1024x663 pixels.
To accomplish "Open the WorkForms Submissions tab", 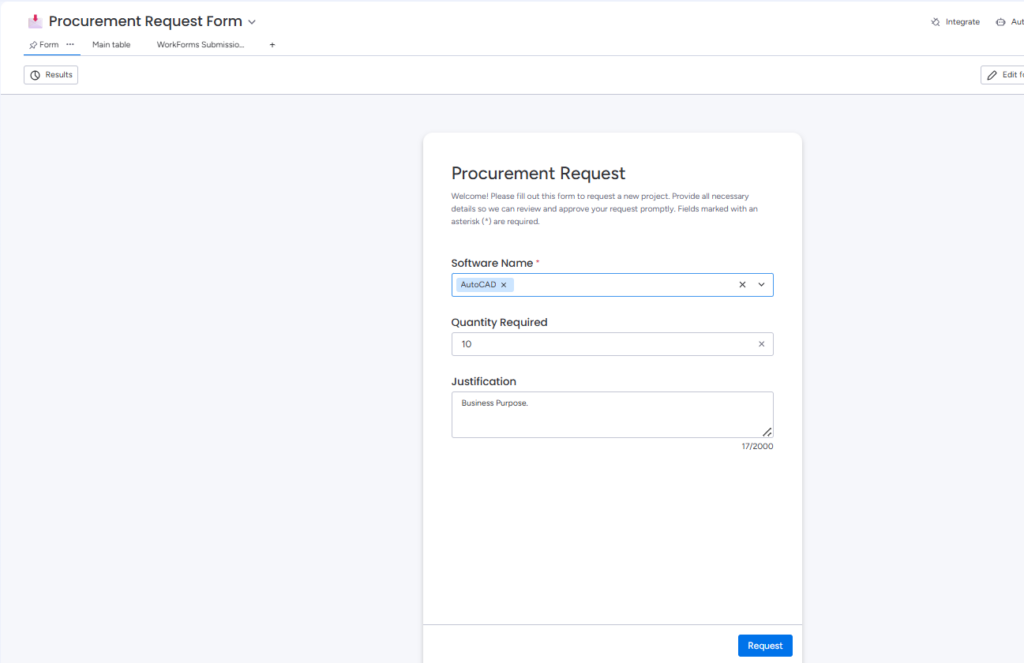I will [x=200, y=45].
